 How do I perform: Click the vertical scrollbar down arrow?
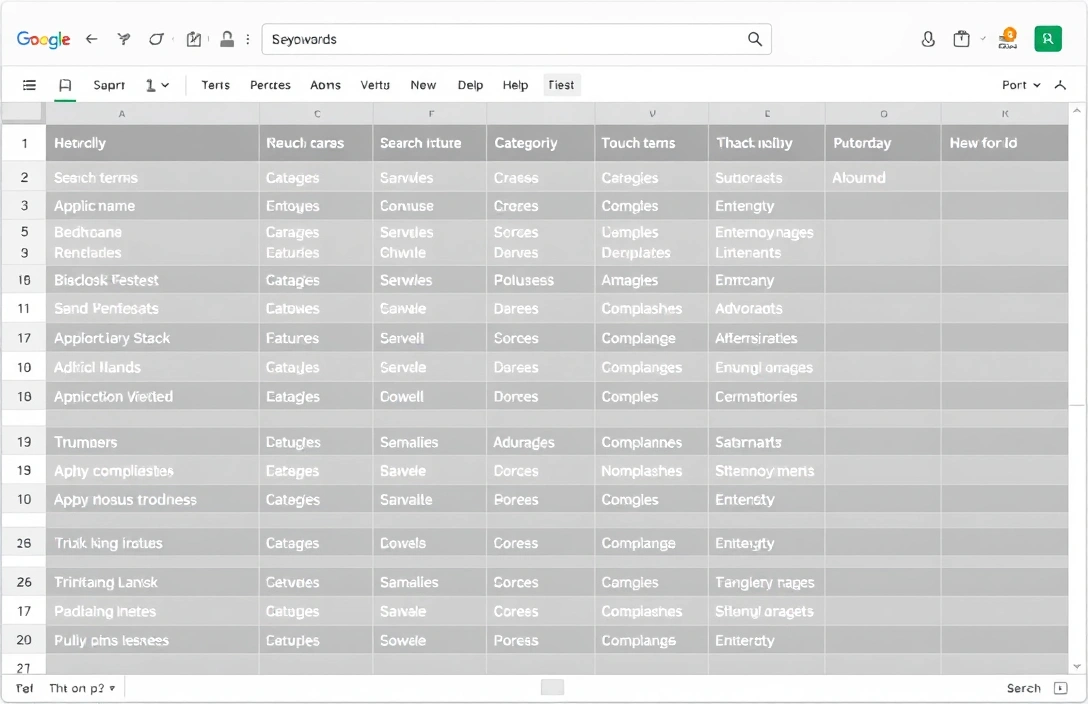1077,667
